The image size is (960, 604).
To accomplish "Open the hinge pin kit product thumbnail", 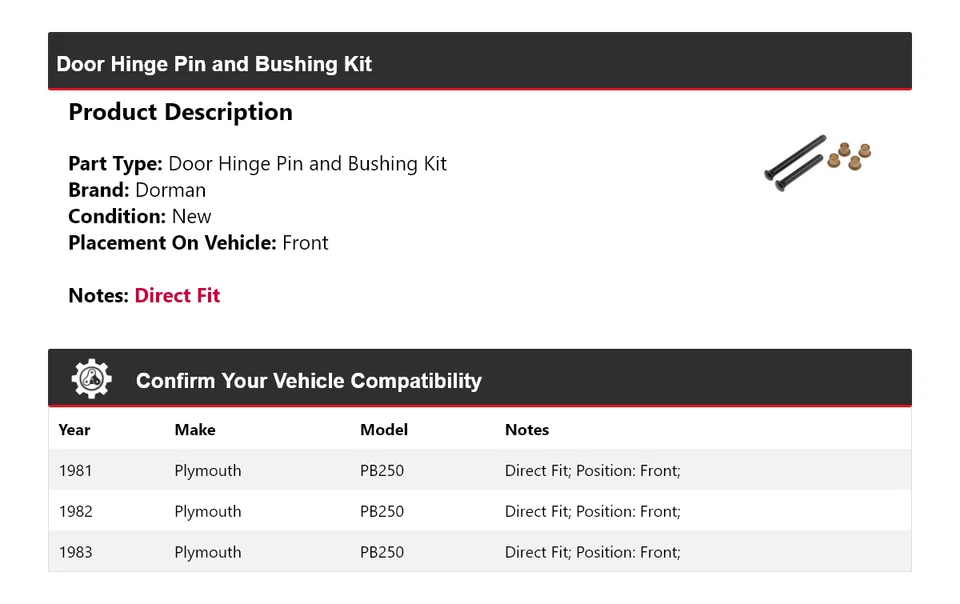I will (818, 159).
